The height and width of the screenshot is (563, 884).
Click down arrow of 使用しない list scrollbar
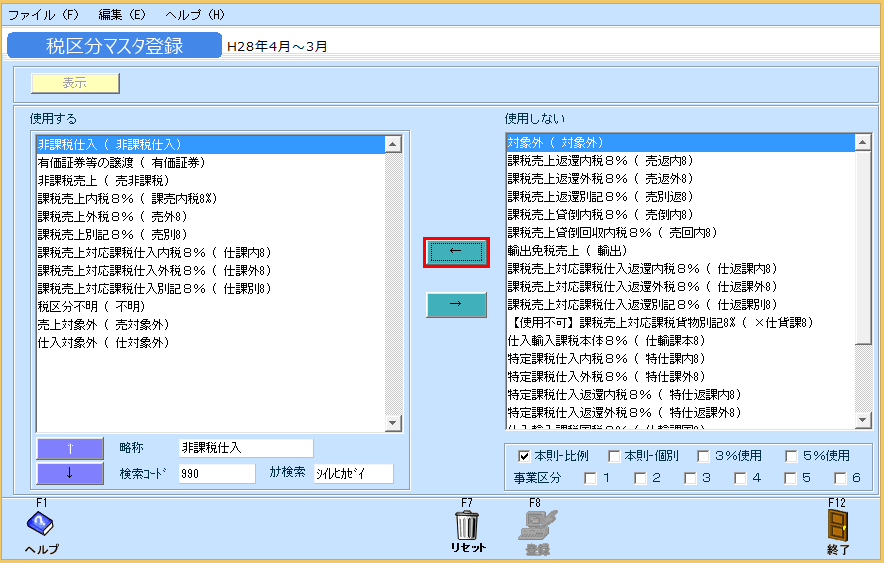(x=863, y=419)
